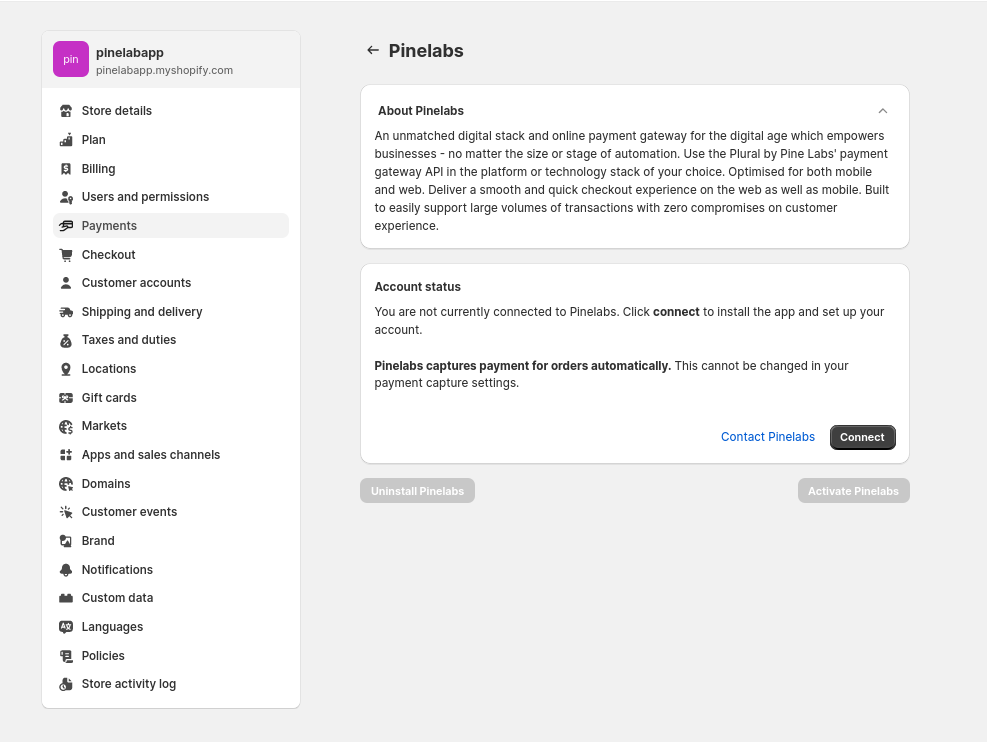Open Customer events settings

point(171,512)
